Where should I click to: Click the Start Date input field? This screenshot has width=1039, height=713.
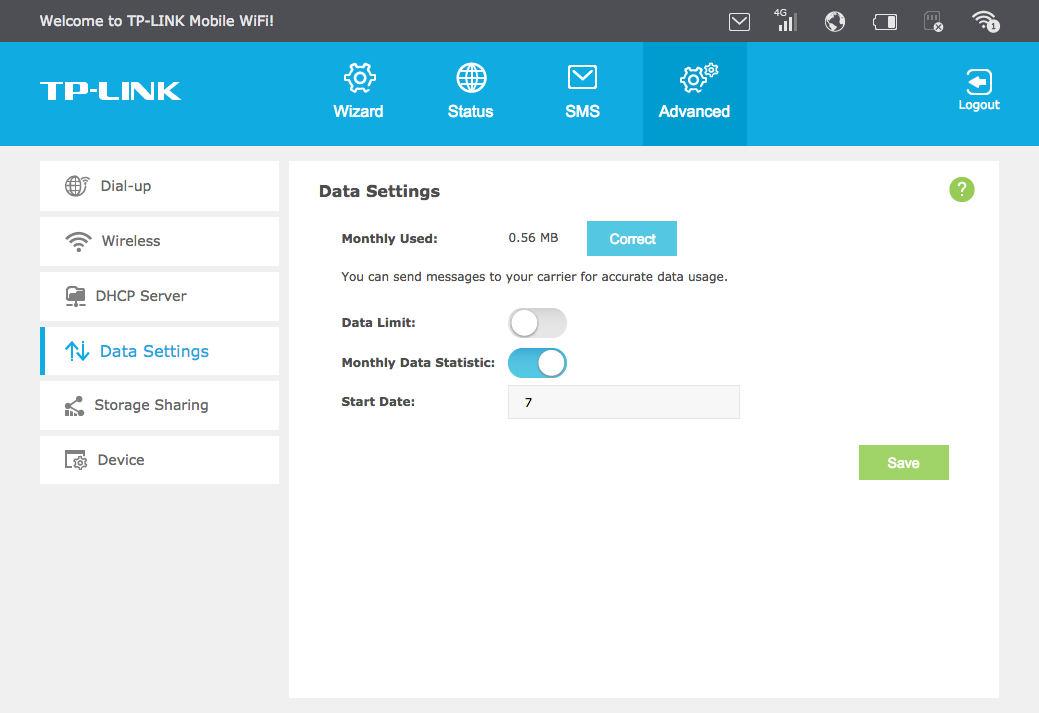point(623,402)
